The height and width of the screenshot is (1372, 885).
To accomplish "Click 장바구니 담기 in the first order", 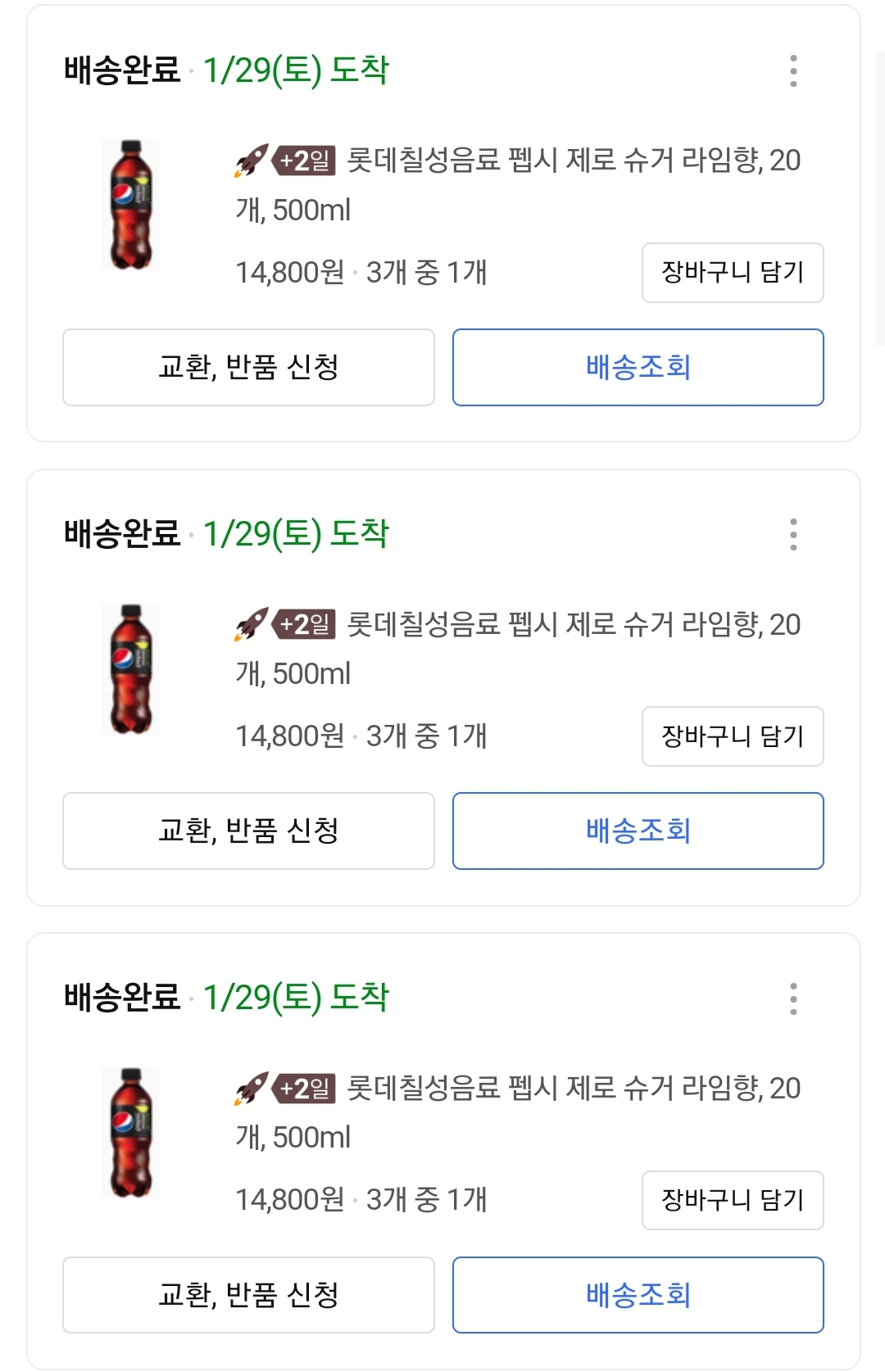I will 733,273.
